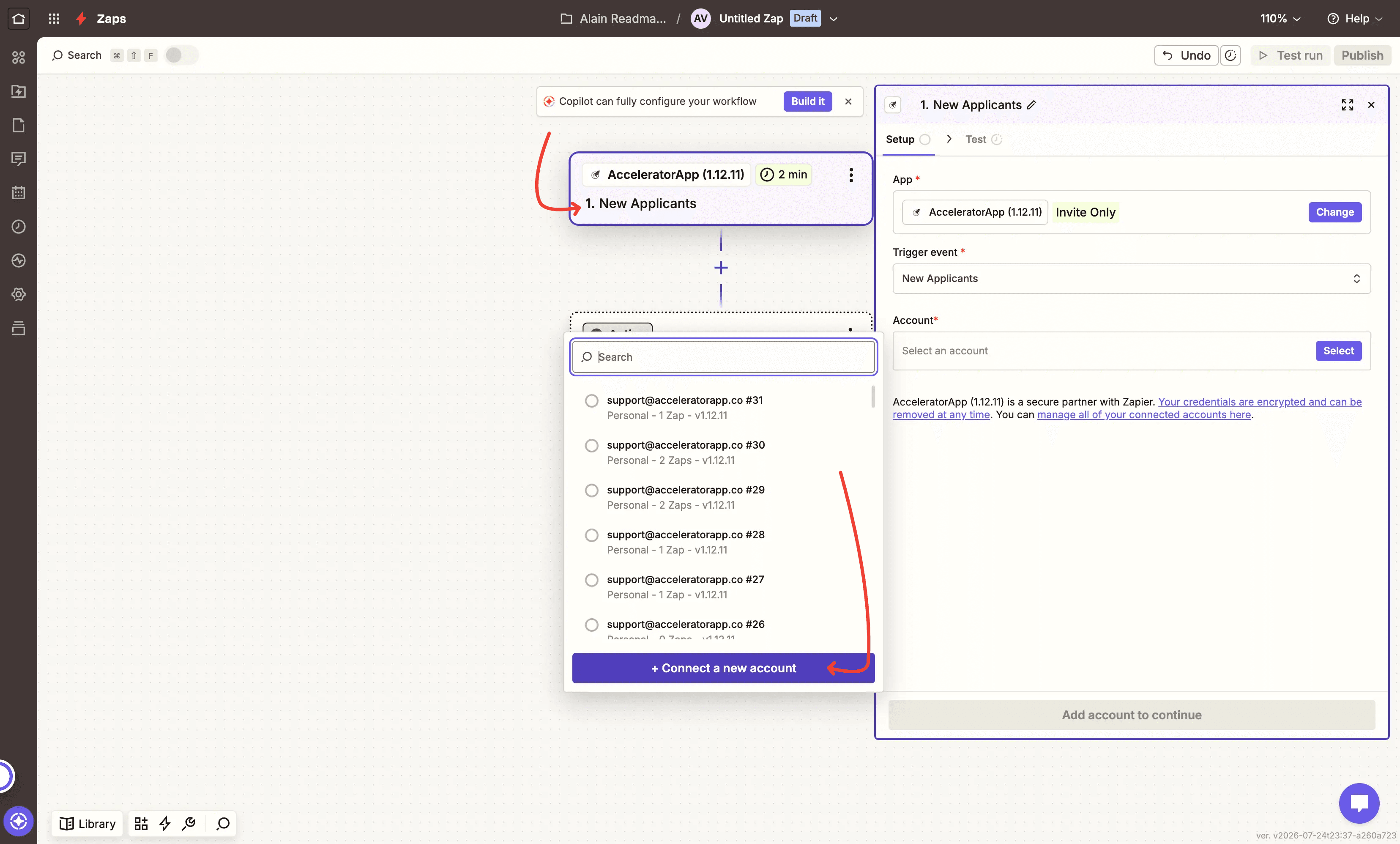Open the trigger step three-dot menu

(850, 175)
